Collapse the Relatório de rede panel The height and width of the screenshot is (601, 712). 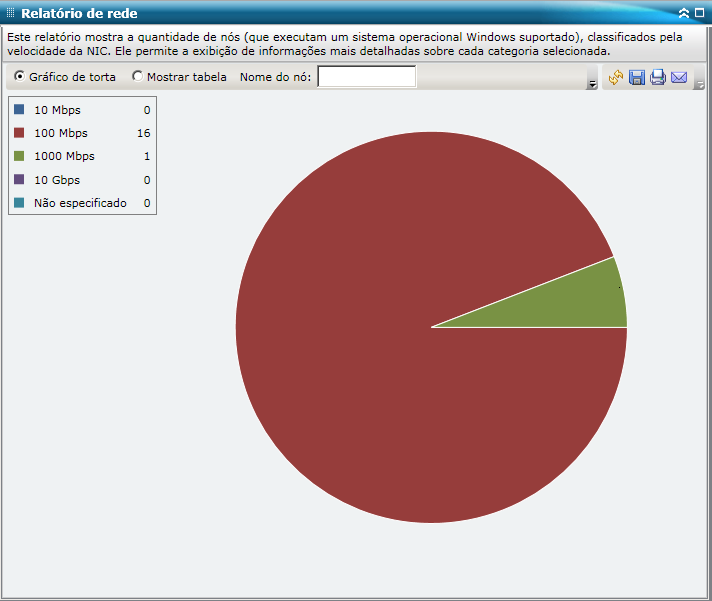tap(684, 13)
